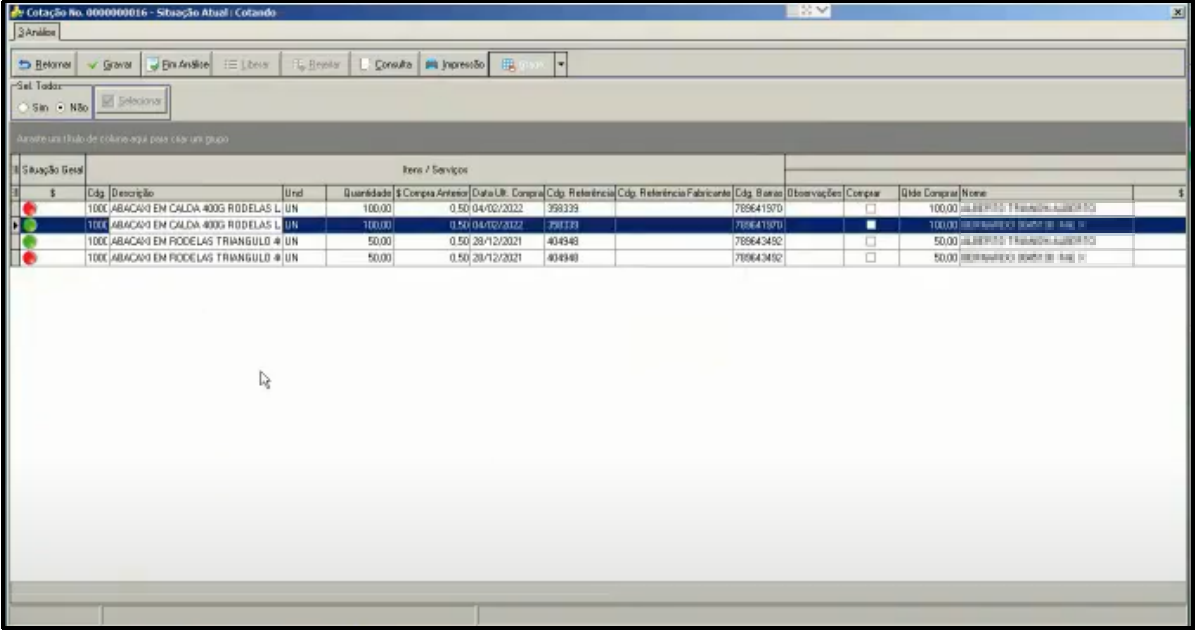Click the red status circle of the RODELAS TRIANGULO row

point(30,258)
